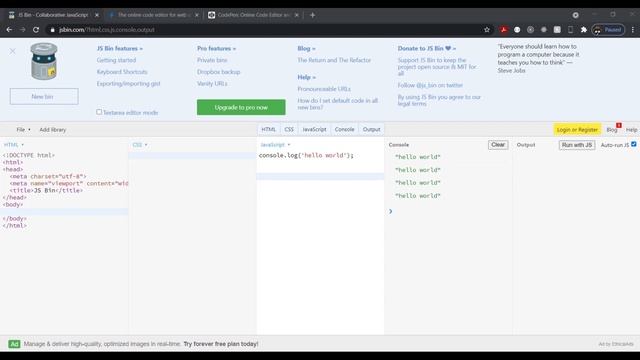640x360 pixels.
Task: Open Follow @js_bin on twitter link
Action: pyautogui.click(x=430, y=85)
